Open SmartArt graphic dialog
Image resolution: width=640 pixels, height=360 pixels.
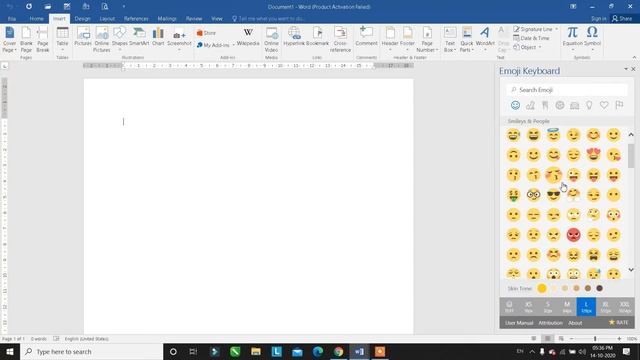(139, 37)
